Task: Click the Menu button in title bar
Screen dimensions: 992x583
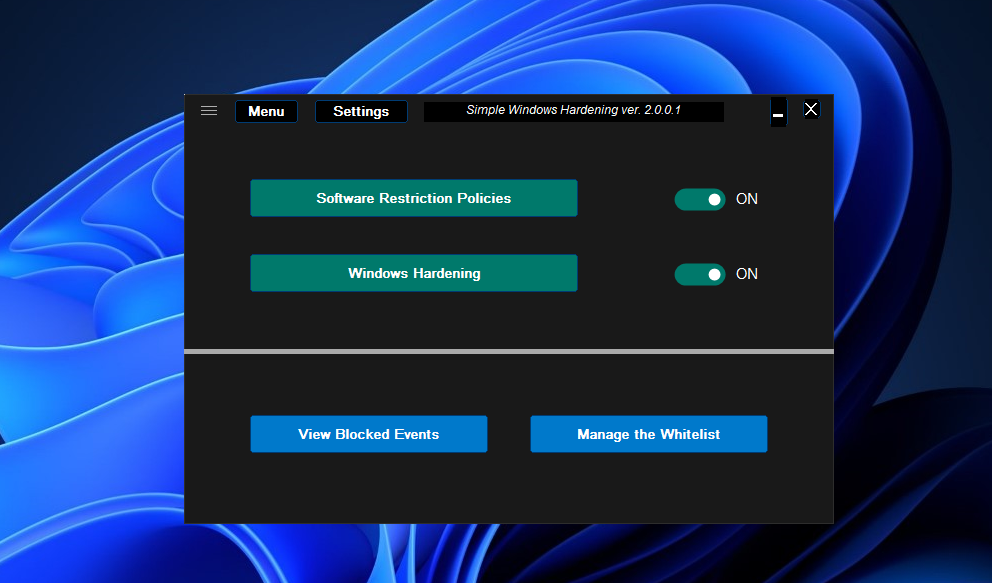Action: [x=266, y=111]
